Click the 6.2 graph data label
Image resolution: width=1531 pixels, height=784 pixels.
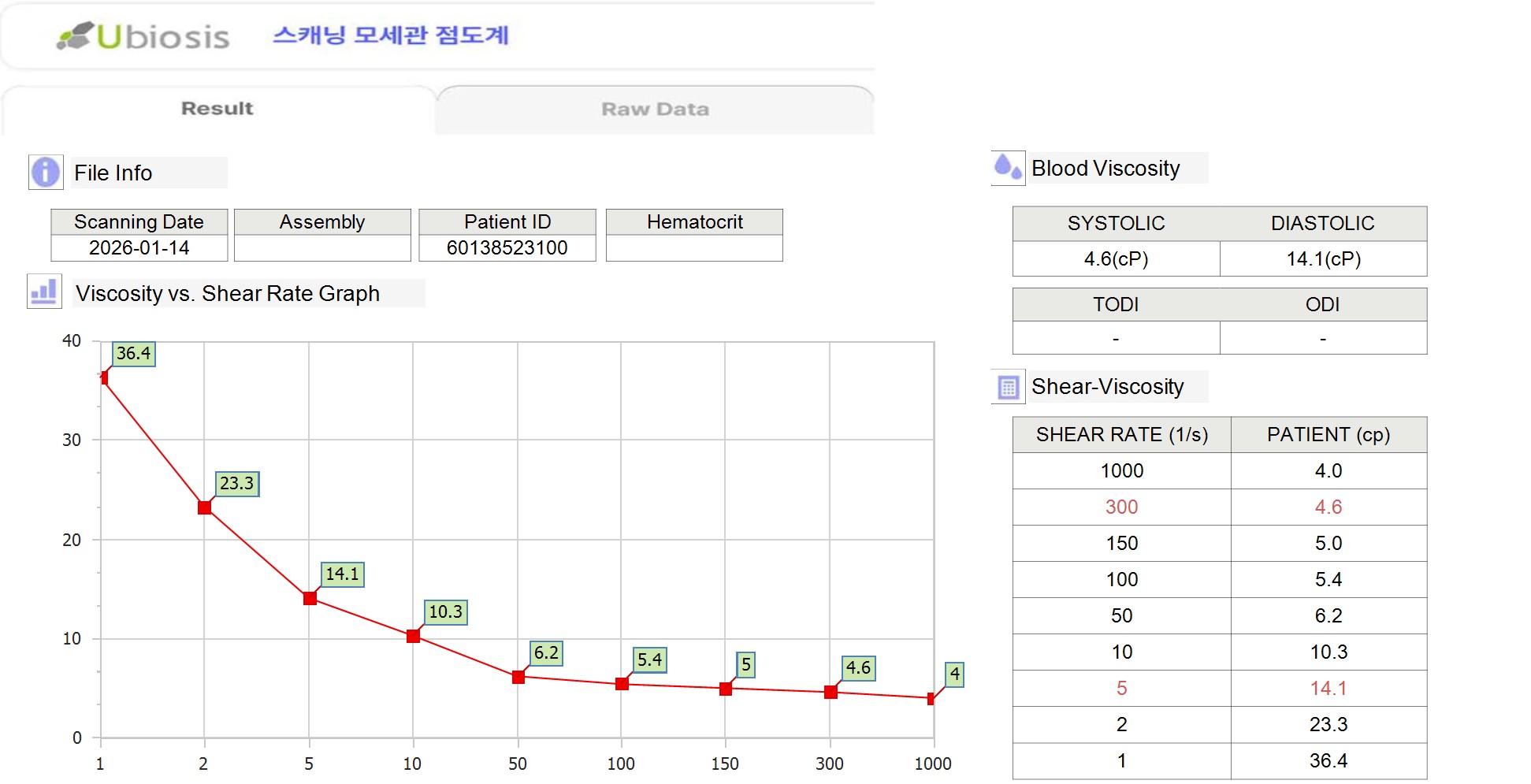pos(546,653)
